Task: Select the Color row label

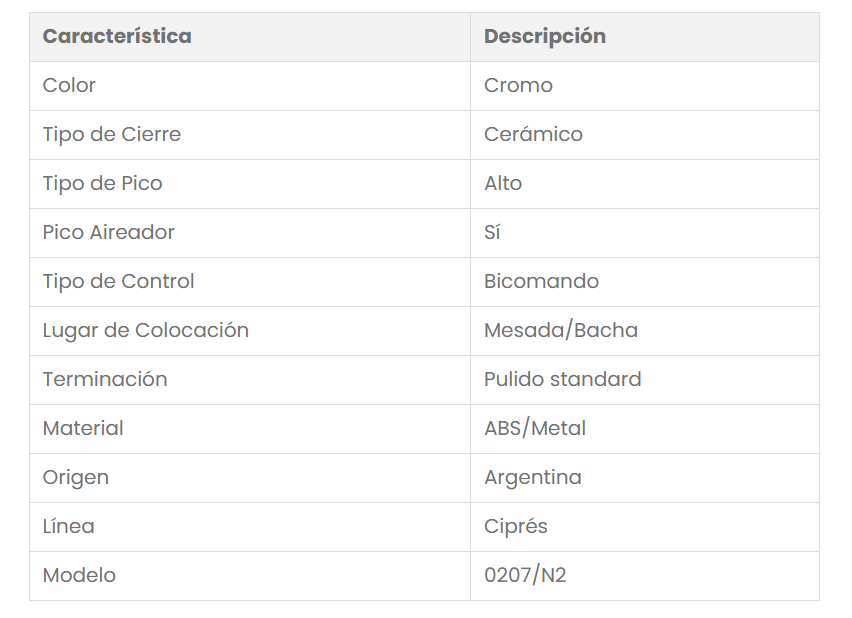Action: click(69, 85)
